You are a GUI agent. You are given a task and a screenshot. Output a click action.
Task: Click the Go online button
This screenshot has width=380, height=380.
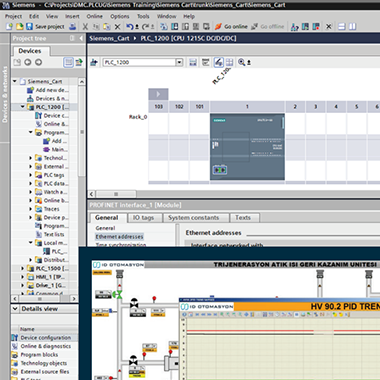[231, 26]
